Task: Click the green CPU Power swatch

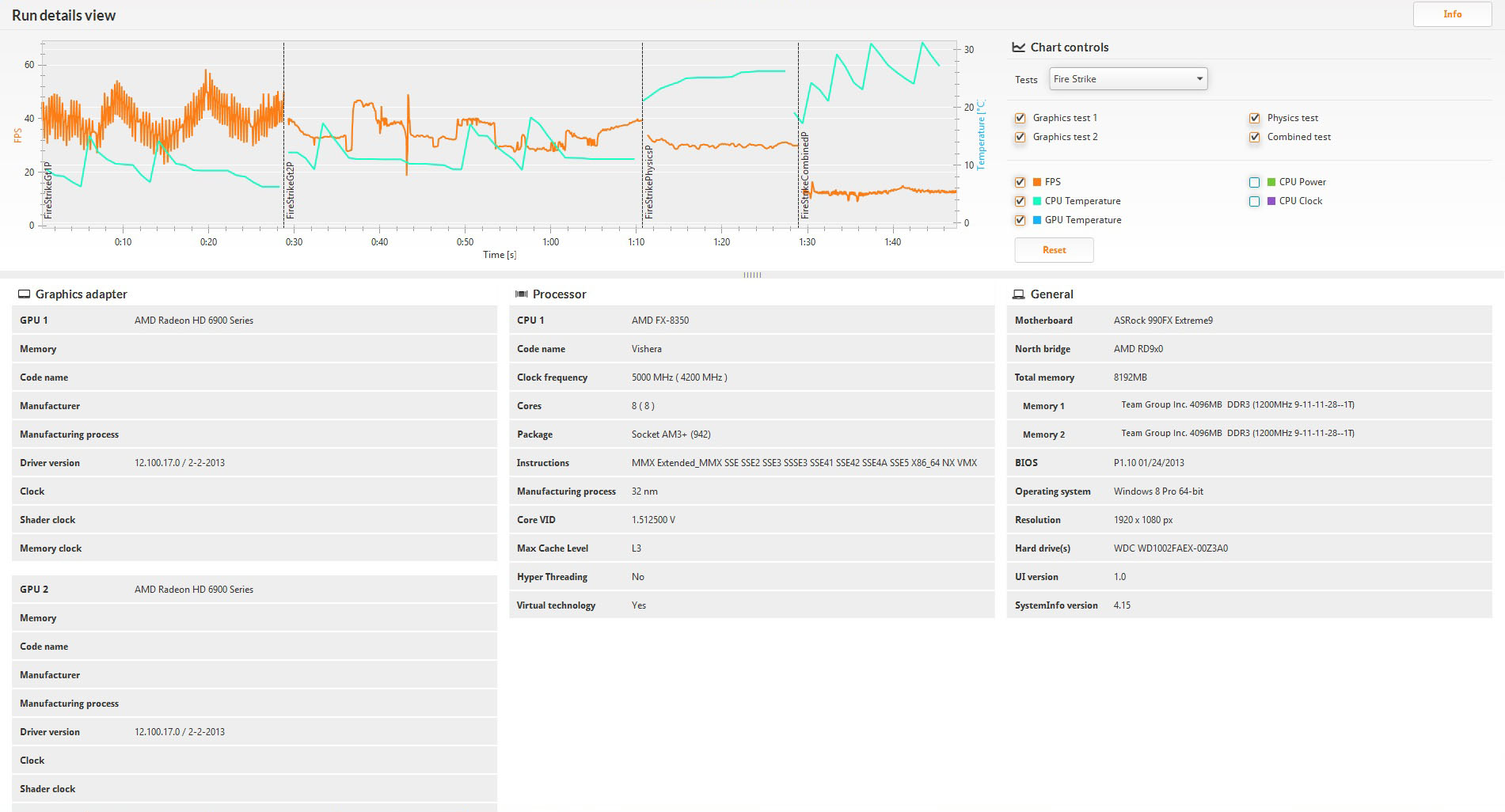Action: coord(1271,182)
